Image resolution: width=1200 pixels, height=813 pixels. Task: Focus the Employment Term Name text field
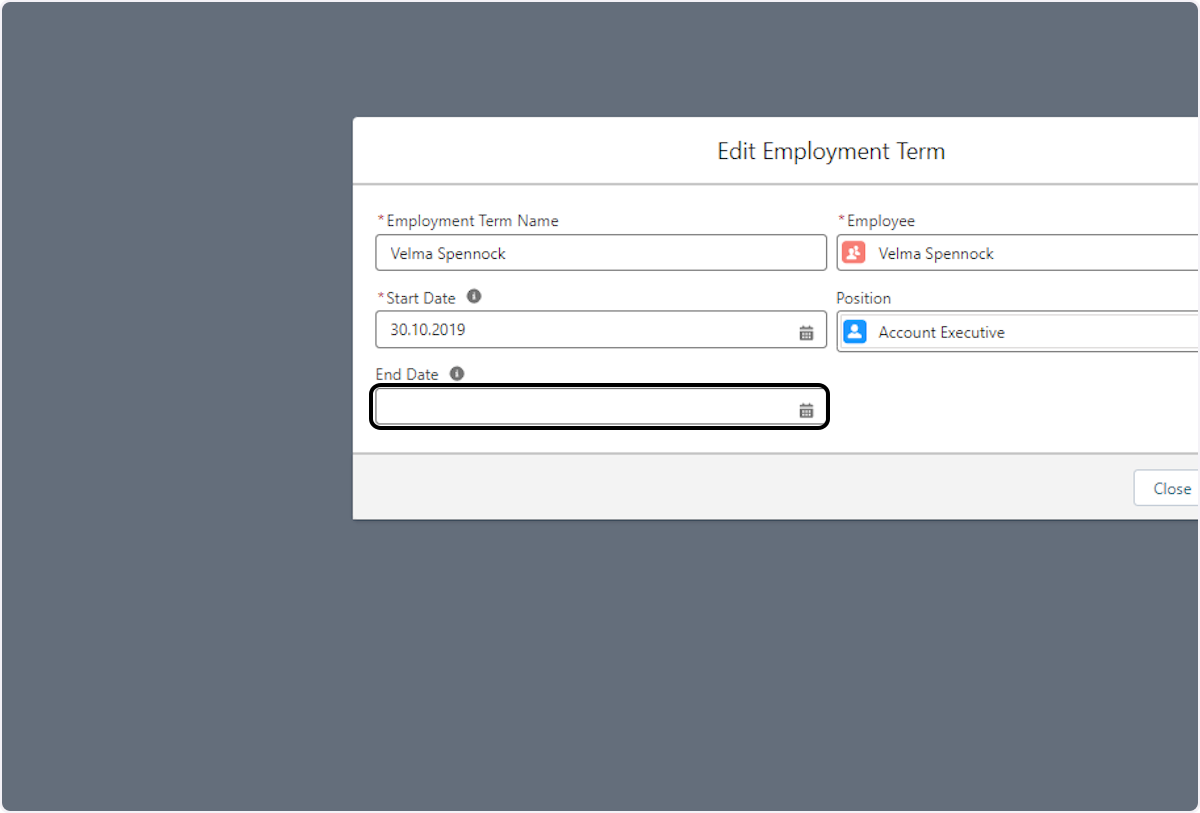pos(600,252)
